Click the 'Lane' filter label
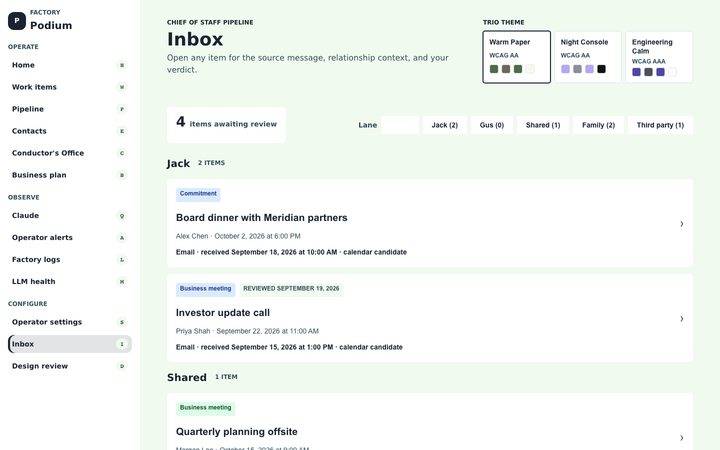 tap(367, 125)
